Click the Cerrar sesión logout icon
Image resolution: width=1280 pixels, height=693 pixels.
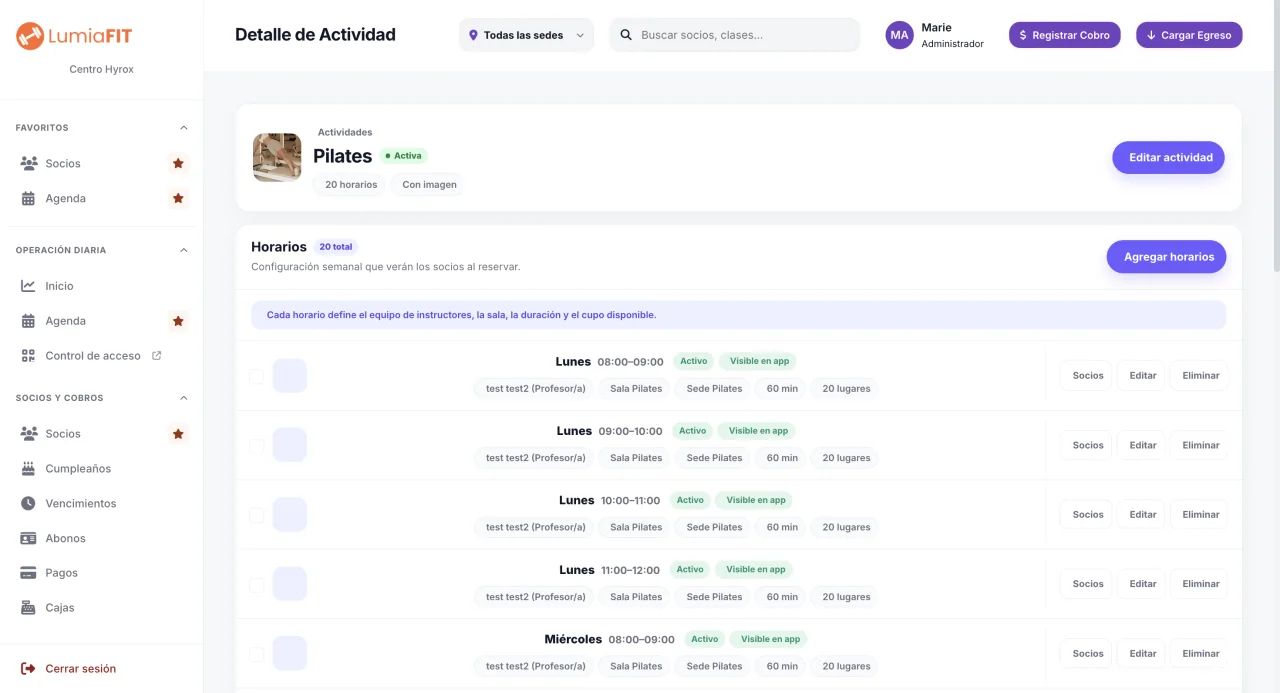[28, 668]
